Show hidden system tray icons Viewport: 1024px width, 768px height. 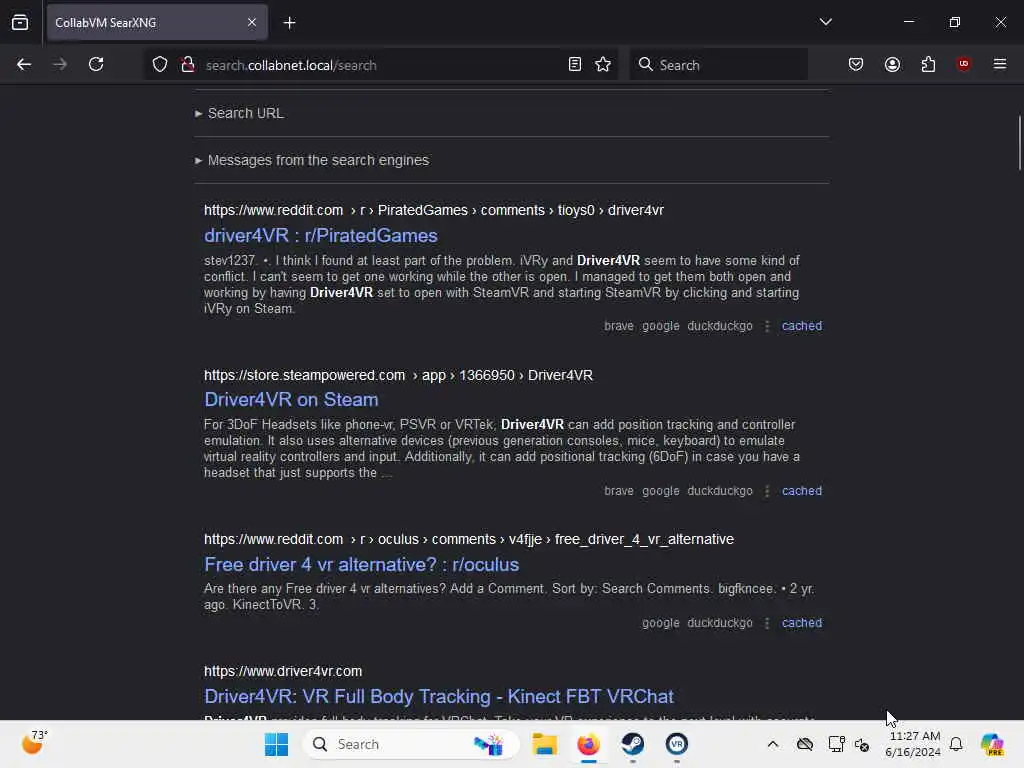point(773,744)
